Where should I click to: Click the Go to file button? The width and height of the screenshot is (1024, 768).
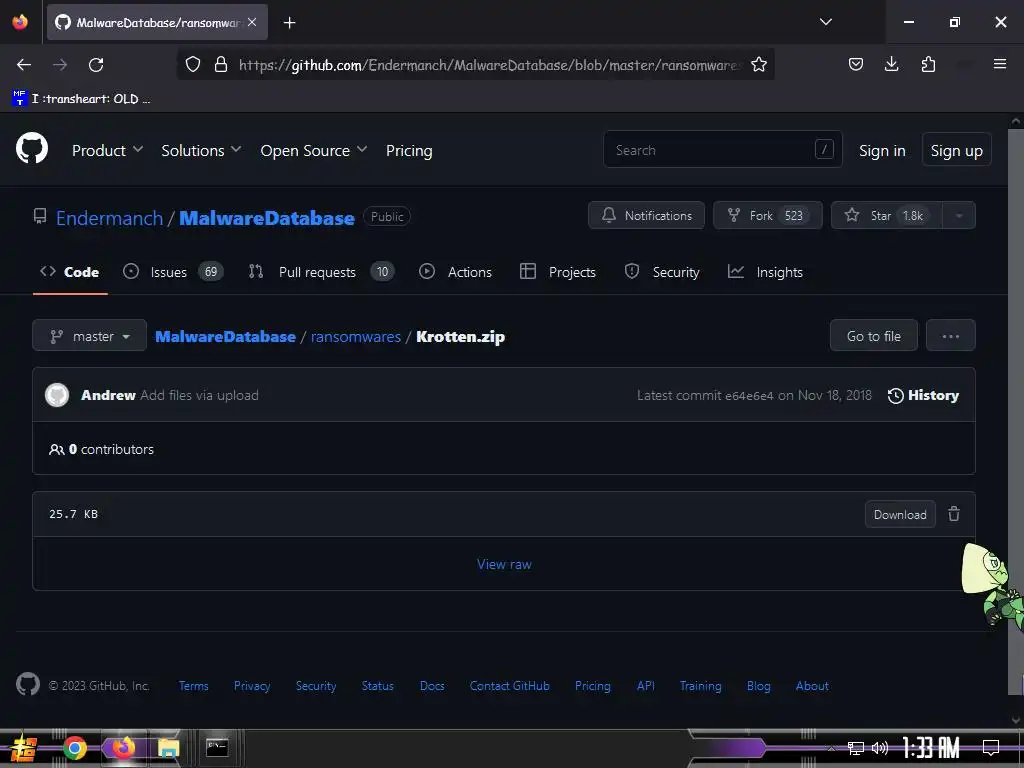click(x=873, y=336)
